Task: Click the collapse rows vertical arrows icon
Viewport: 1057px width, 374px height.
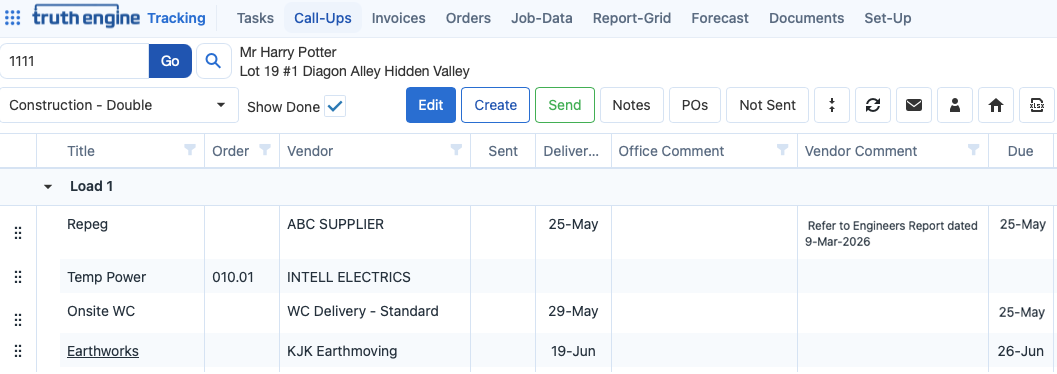Action: click(832, 105)
